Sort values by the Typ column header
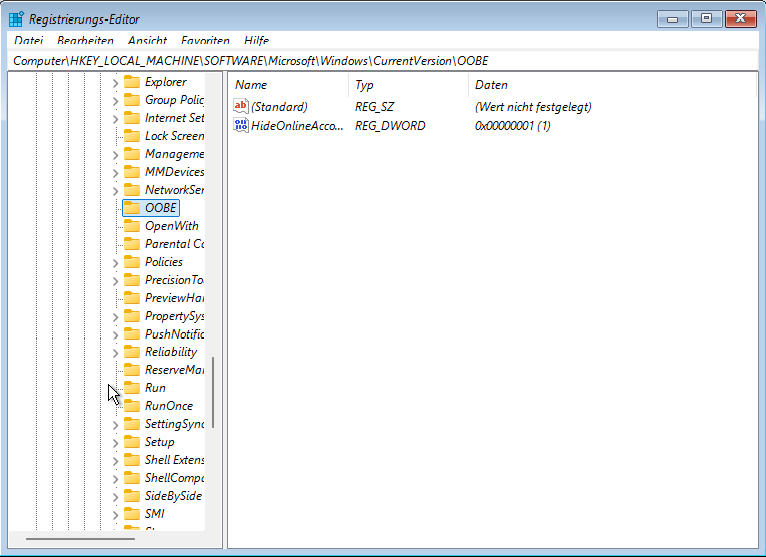 (408, 85)
